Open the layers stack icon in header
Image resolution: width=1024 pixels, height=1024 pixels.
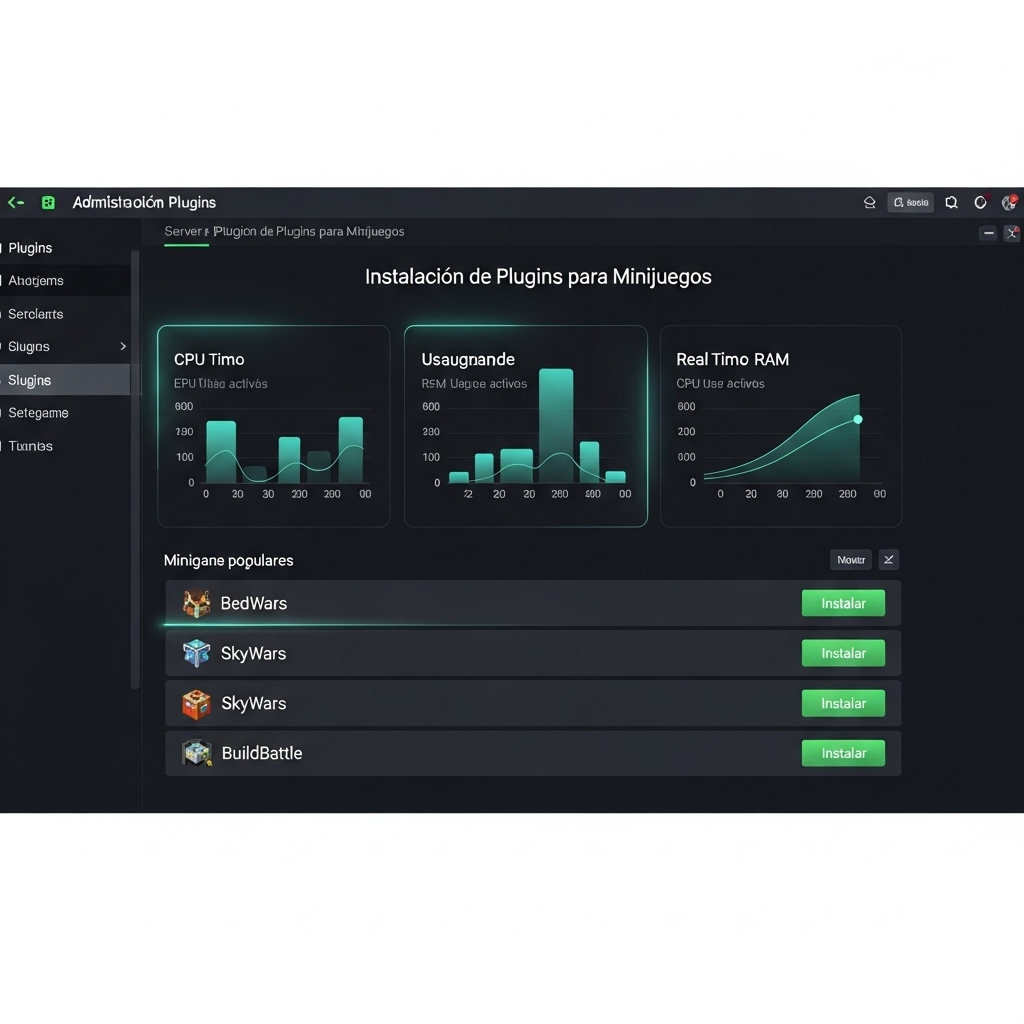coord(869,202)
